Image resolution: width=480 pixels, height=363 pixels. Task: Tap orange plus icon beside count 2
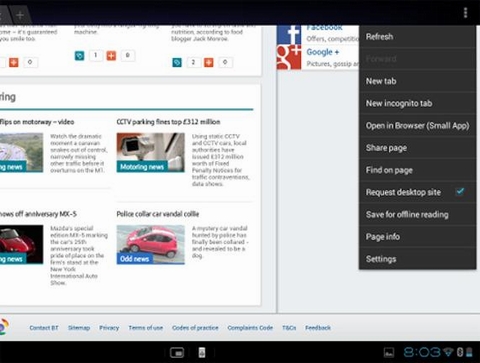pyautogui.click(x=209, y=62)
